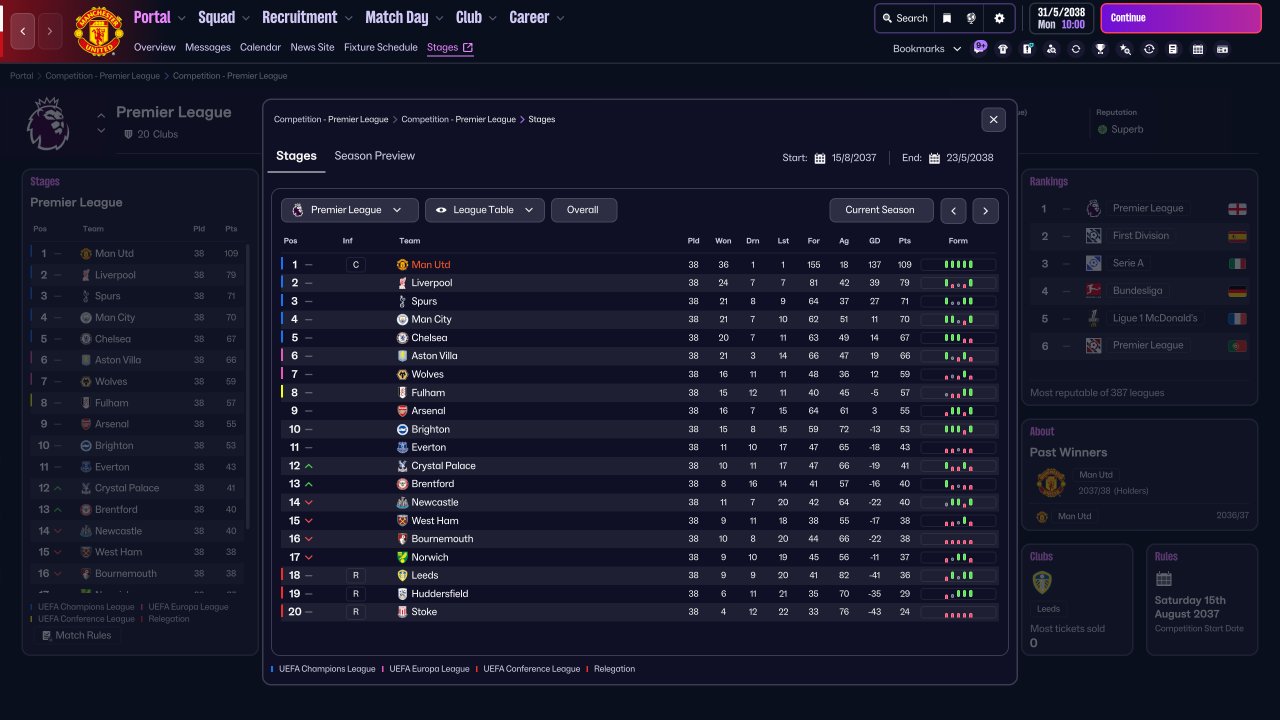Viewport: 1280px width, 720px height.
Task: Click the large Premier League lion logo
Action: [x=47, y=124]
